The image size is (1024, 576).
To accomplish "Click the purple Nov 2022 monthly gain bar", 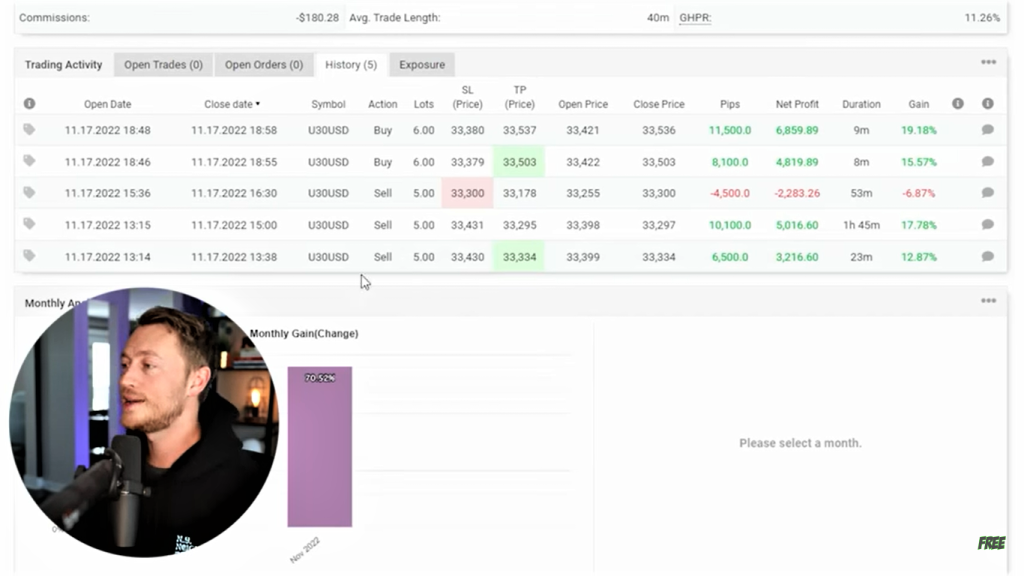I will click(319, 450).
